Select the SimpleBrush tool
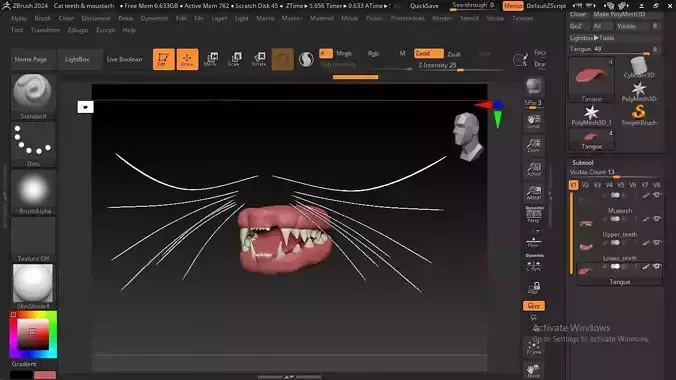Viewport: 676px width, 380px height. point(638,116)
